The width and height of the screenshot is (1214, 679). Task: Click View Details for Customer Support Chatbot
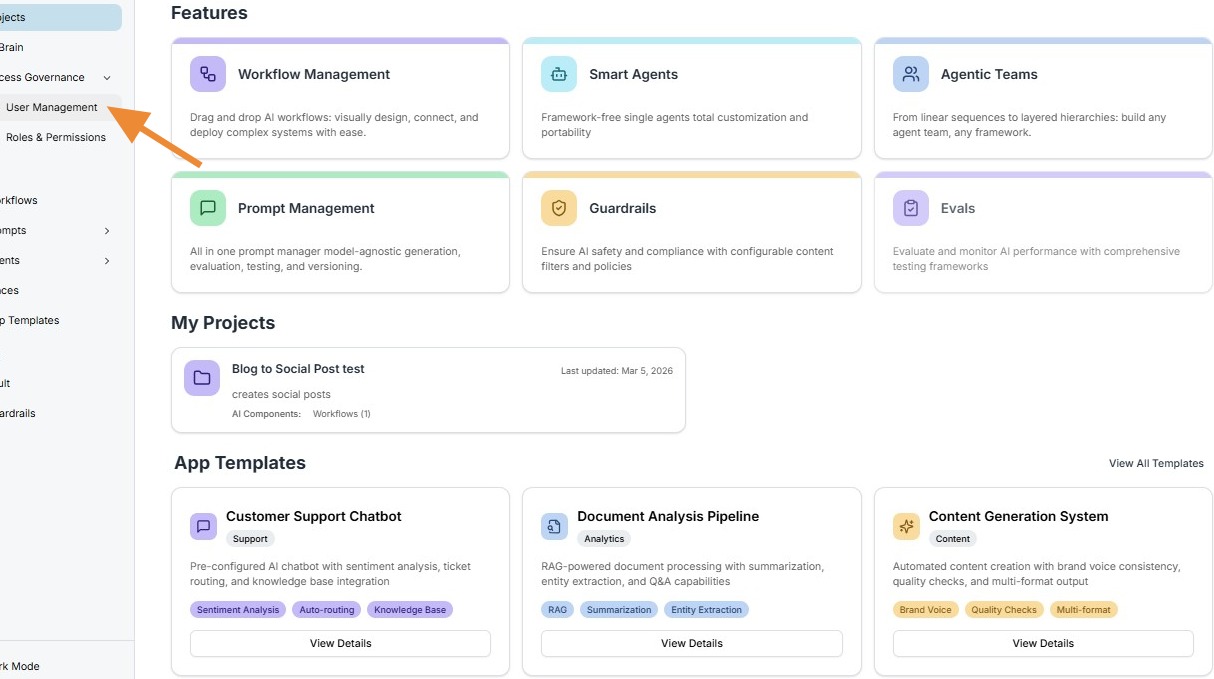point(340,643)
